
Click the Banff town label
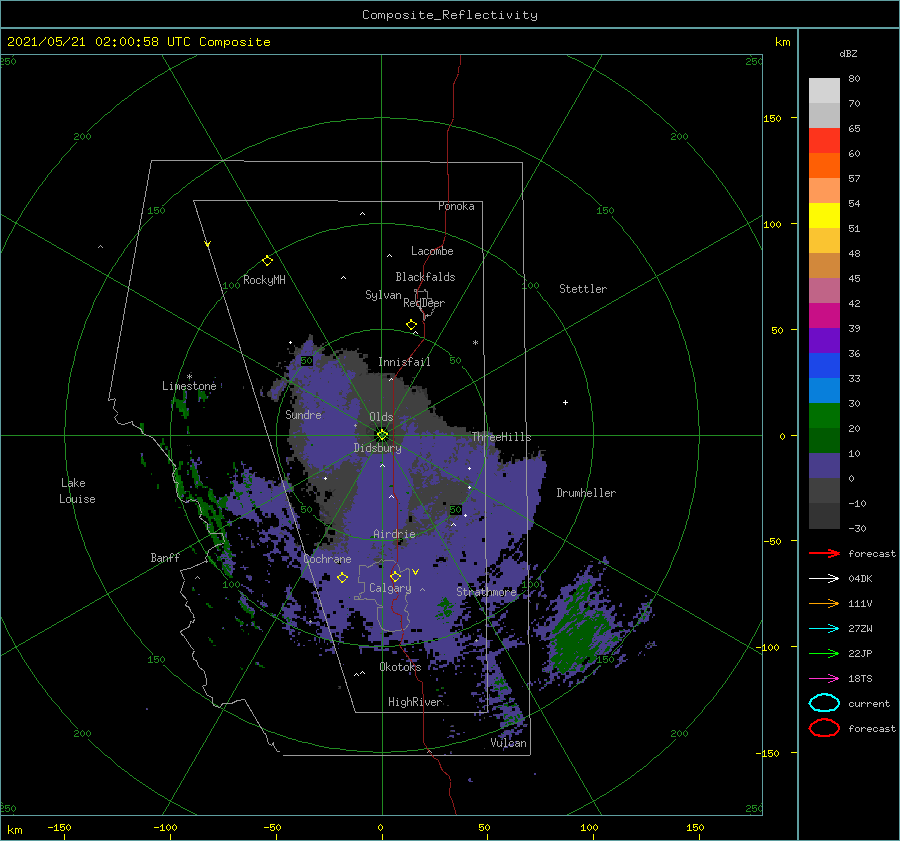pos(165,557)
